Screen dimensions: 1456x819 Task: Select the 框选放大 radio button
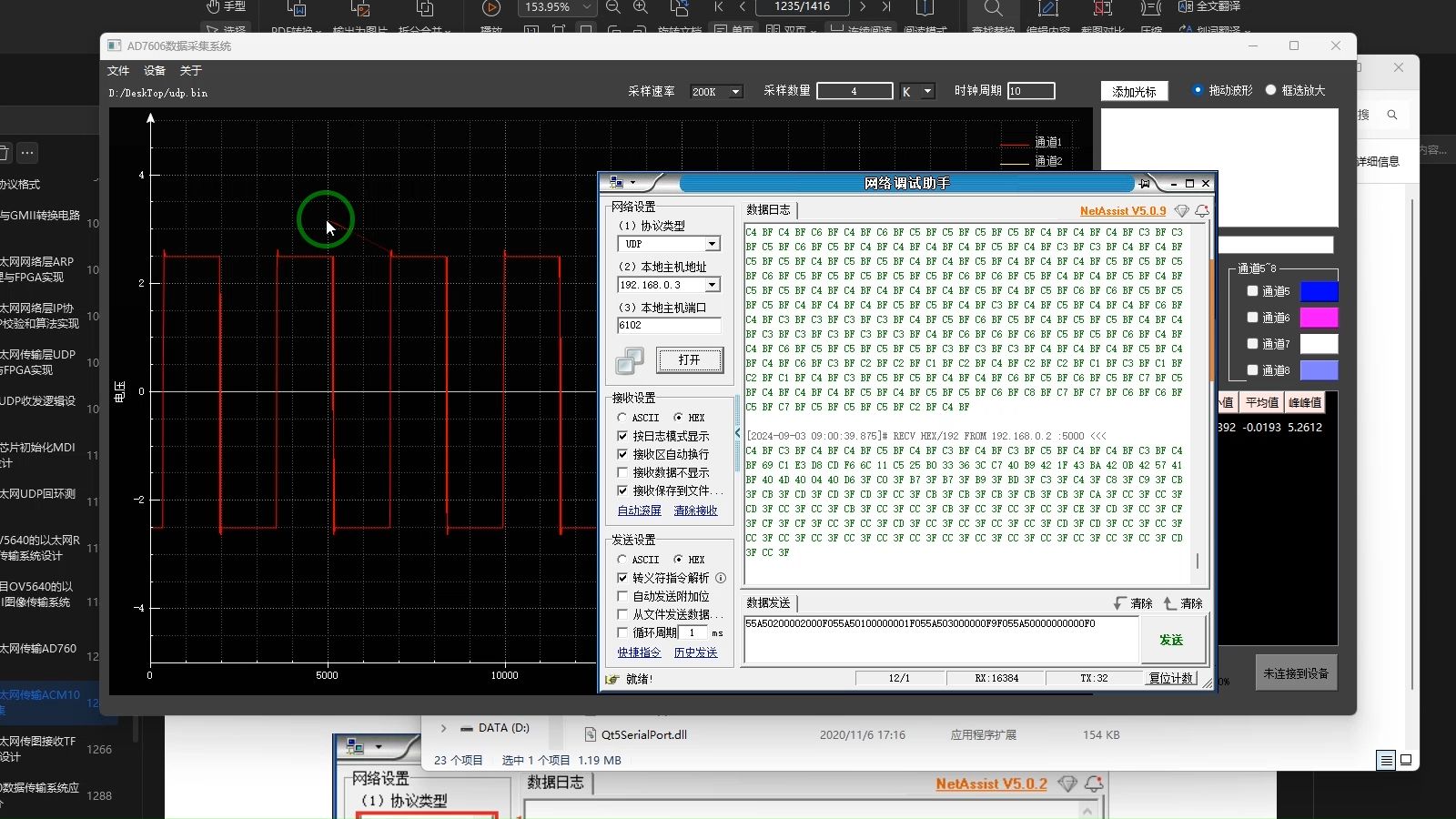1271,90
